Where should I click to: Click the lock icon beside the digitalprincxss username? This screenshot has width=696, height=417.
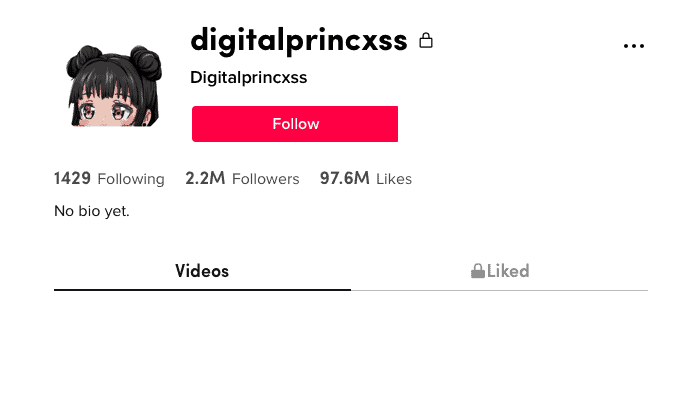point(426,40)
